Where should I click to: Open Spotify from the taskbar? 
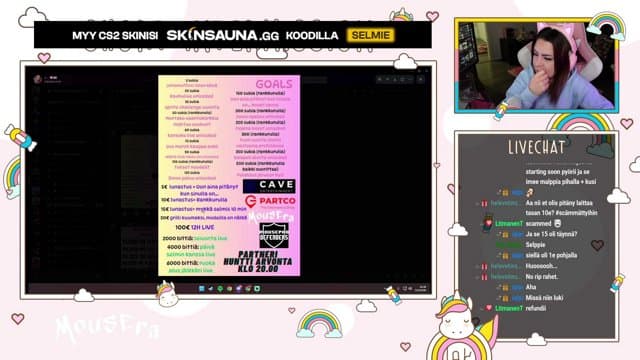point(220,289)
